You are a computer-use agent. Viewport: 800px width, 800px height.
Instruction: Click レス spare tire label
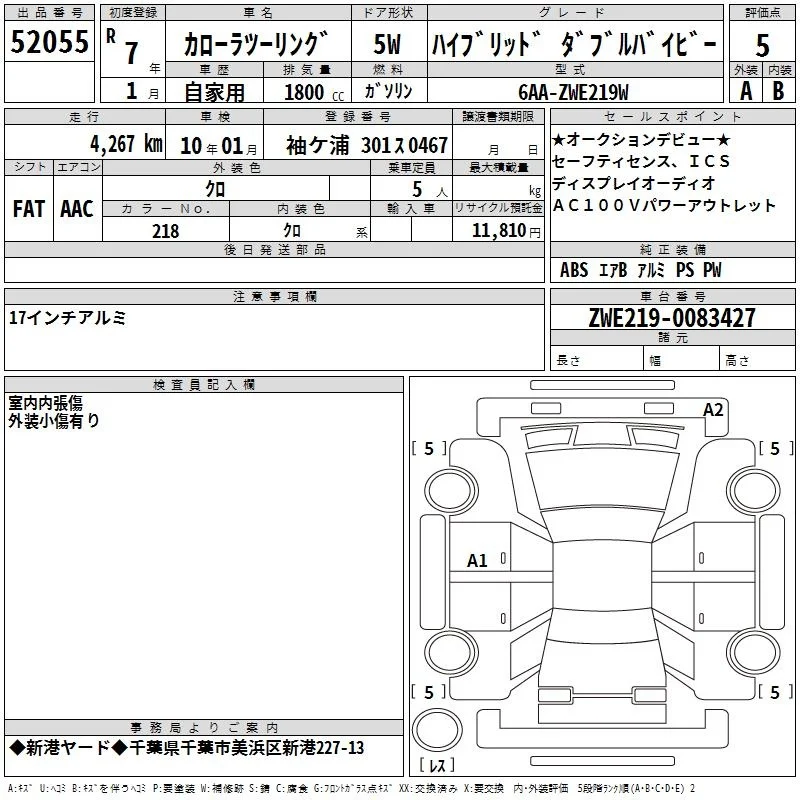(x=437, y=765)
